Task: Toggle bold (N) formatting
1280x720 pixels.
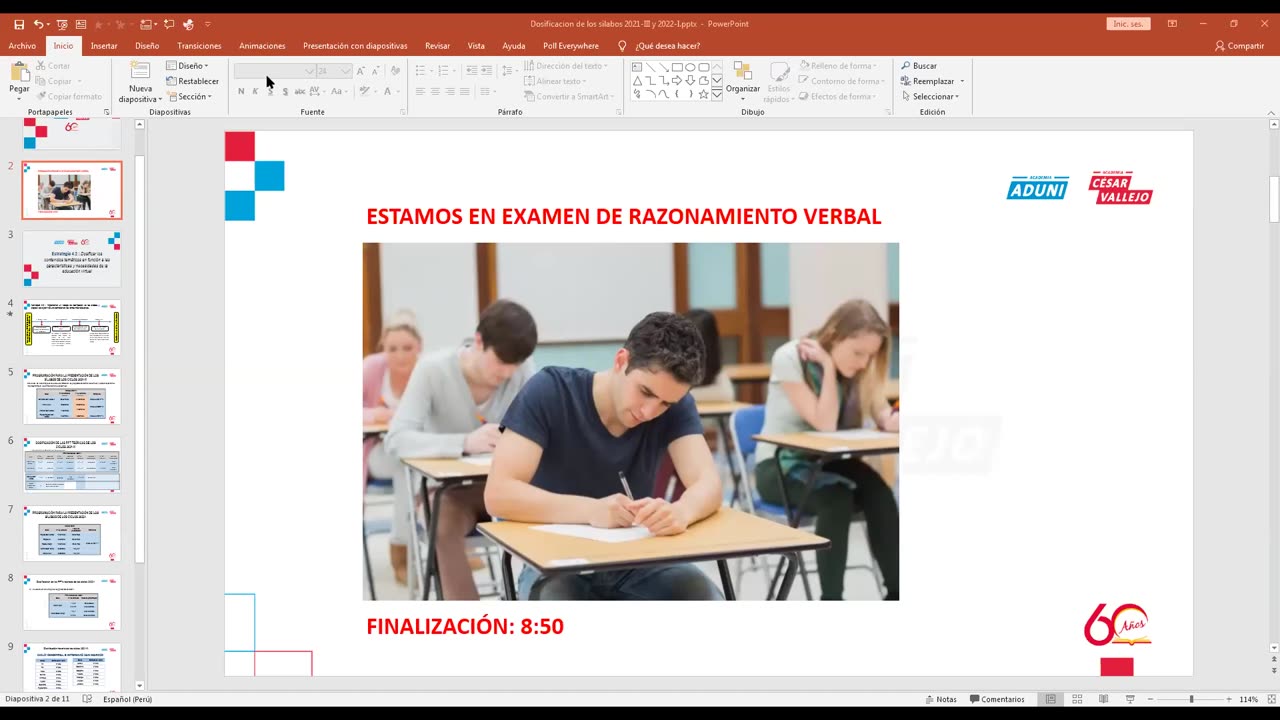Action: click(241, 91)
